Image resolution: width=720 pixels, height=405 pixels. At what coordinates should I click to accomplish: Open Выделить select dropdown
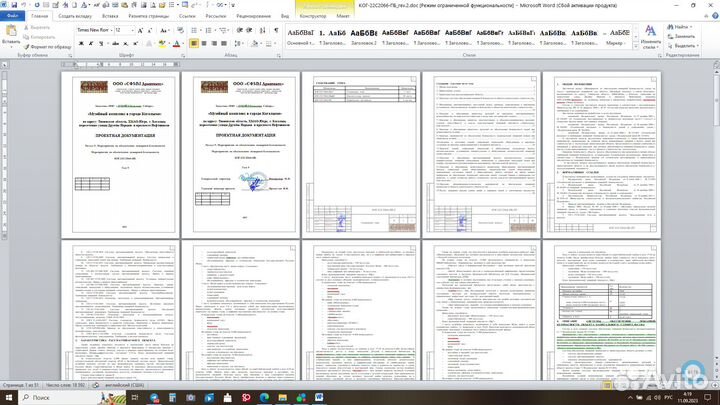click(683, 46)
